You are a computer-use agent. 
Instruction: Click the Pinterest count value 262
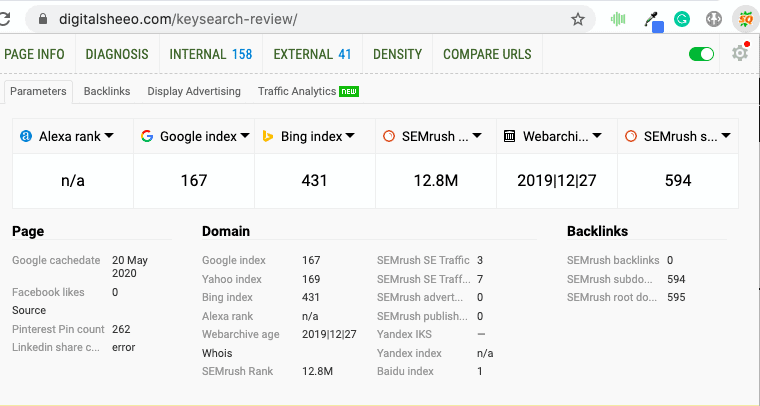[121, 329]
